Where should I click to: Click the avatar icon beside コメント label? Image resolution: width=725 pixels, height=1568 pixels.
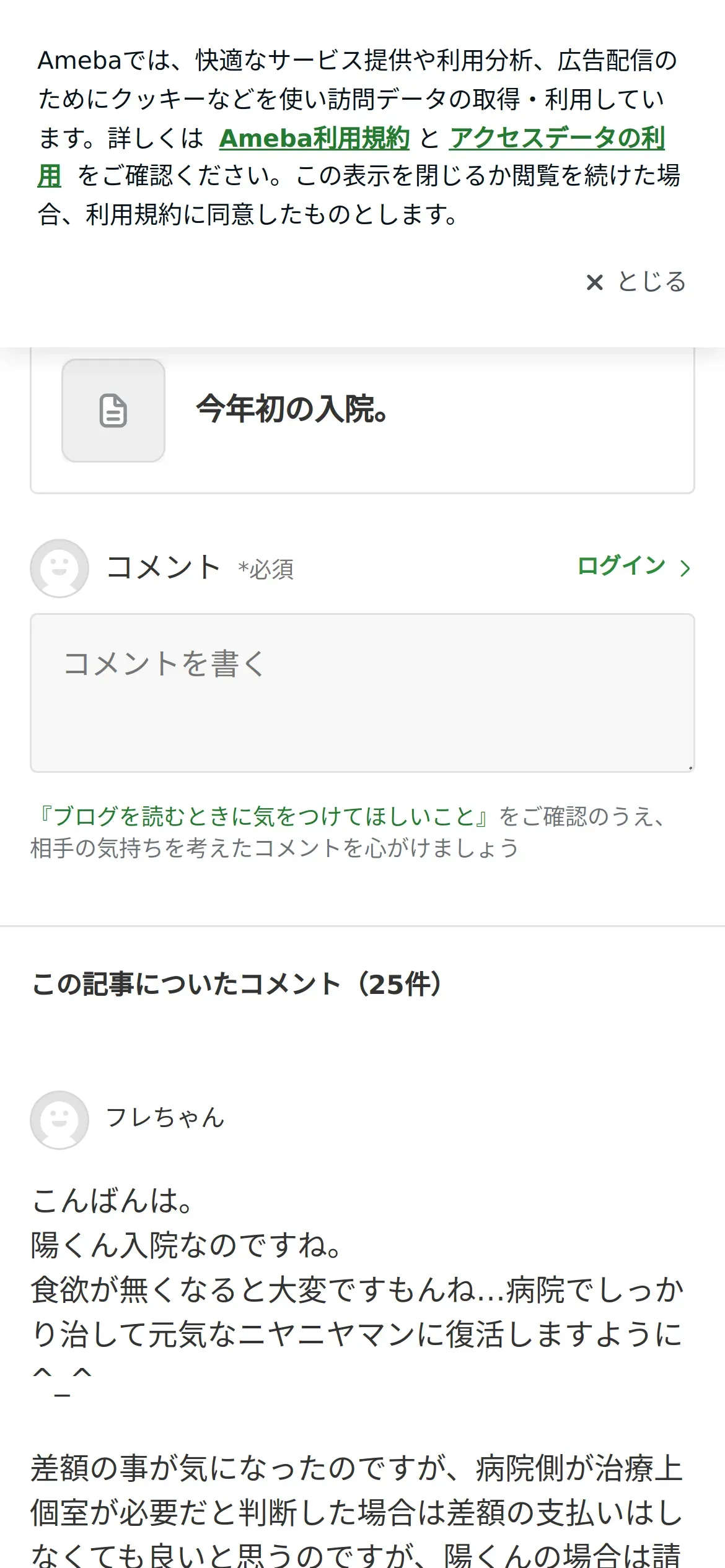(x=59, y=568)
